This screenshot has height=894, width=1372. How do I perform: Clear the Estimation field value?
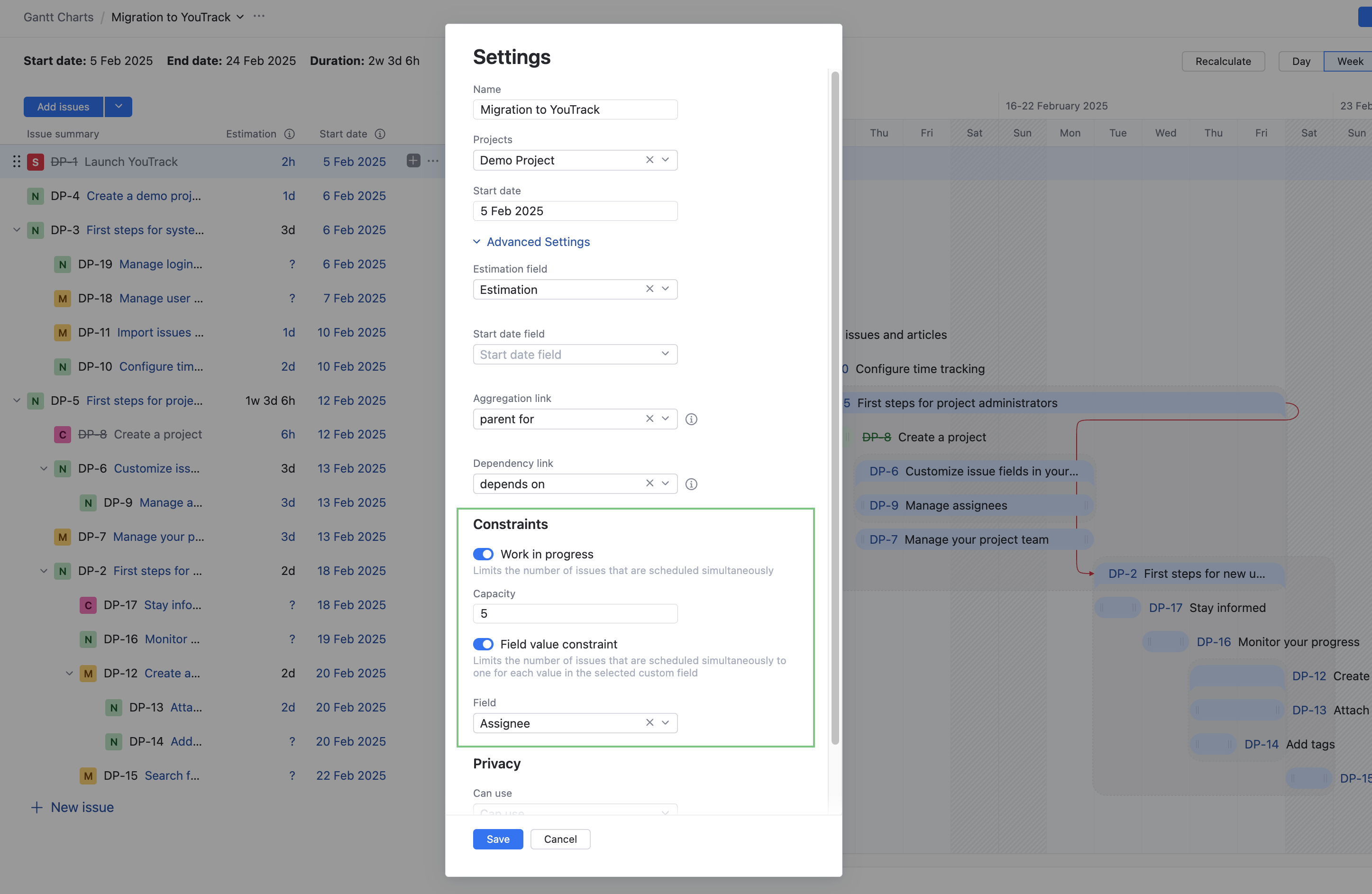[x=649, y=289]
